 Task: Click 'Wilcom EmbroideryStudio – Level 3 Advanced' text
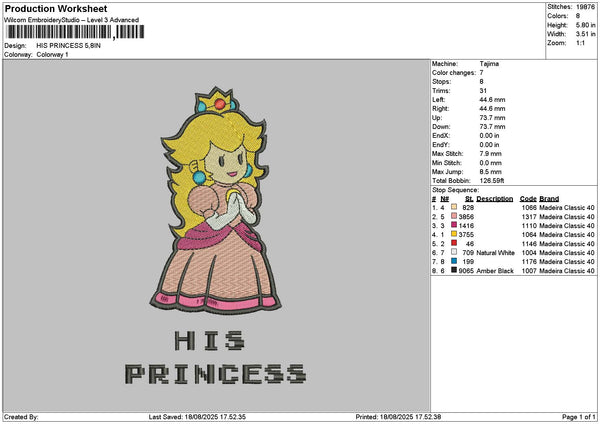click(x=71, y=20)
